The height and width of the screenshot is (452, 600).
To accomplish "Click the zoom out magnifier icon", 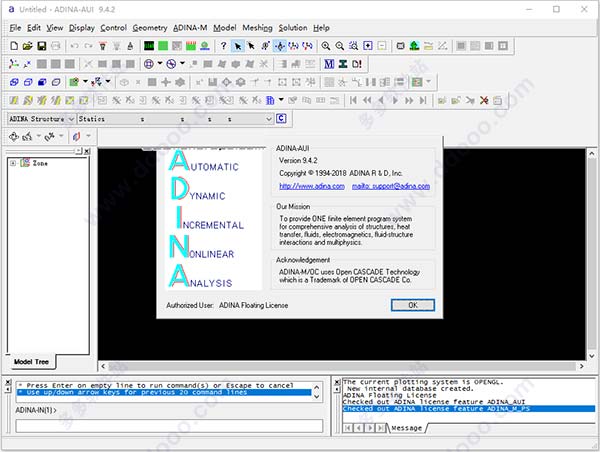I will point(339,46).
